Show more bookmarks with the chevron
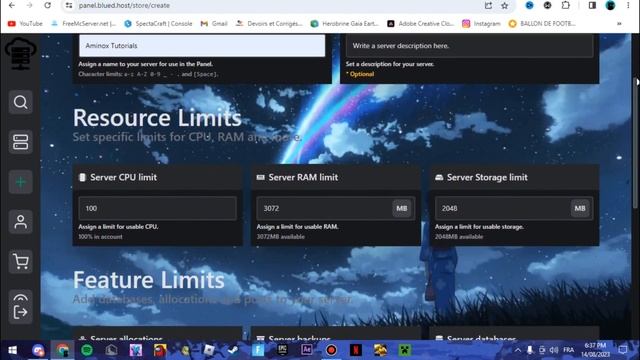 tap(619, 24)
